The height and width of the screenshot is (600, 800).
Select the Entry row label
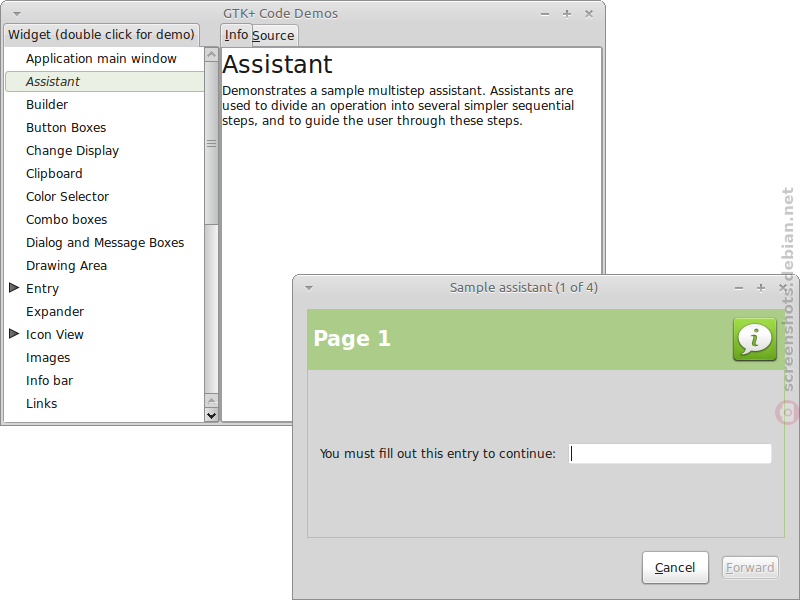click(x=42, y=289)
